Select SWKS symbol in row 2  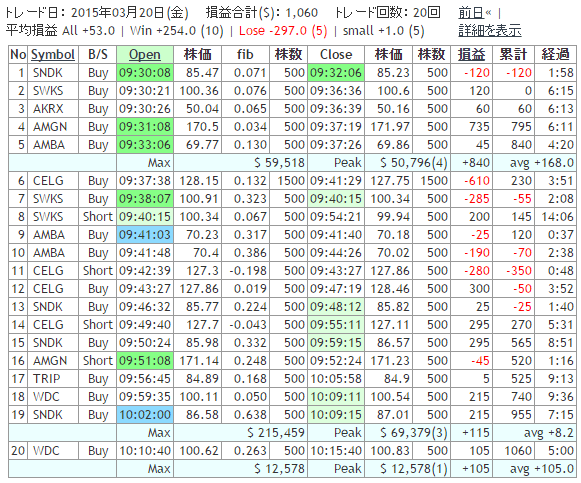pyautogui.click(x=48, y=91)
